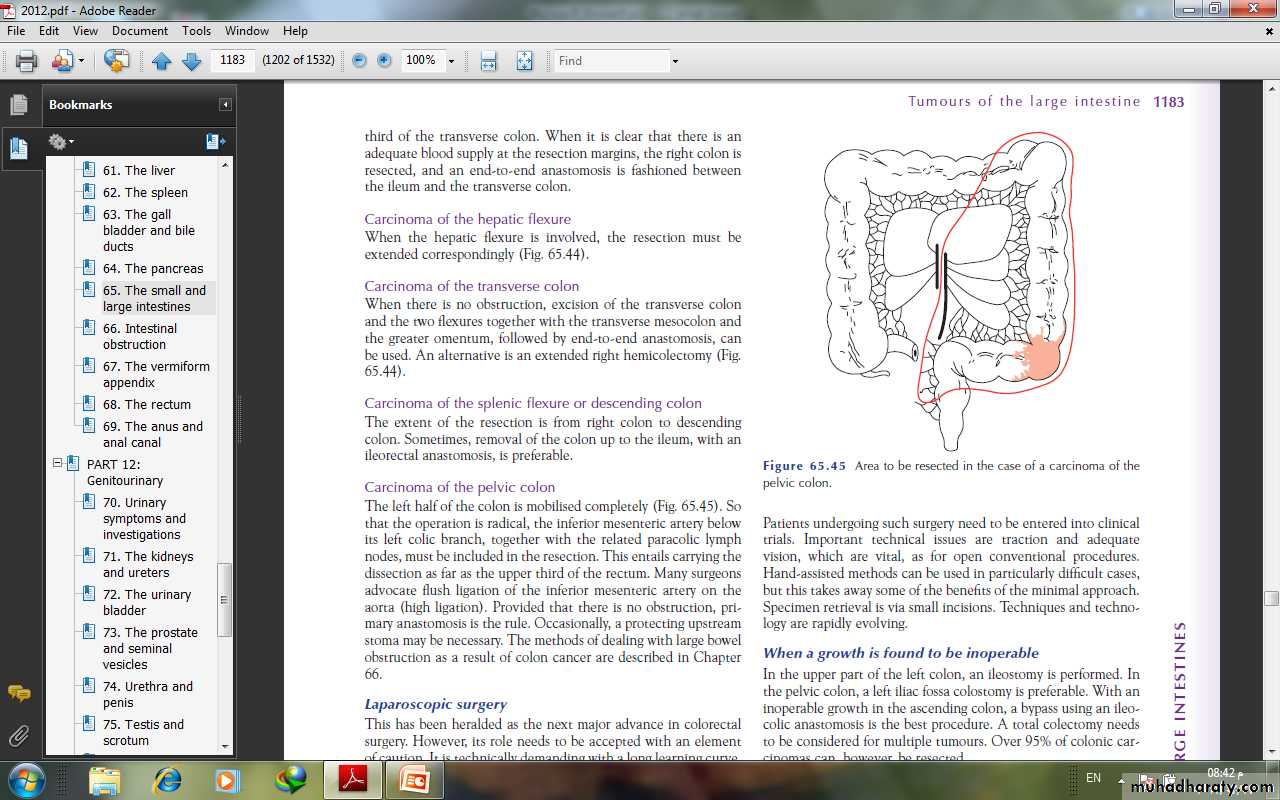
Task: Open Internet Explorer from the taskbar
Action: click(x=167, y=778)
